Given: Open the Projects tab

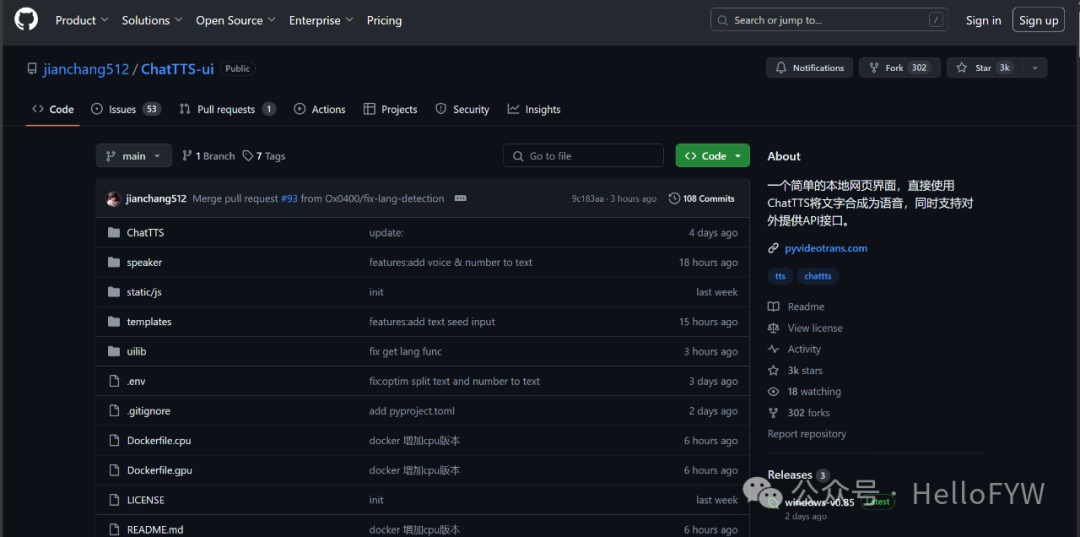Looking at the screenshot, I should pos(391,109).
